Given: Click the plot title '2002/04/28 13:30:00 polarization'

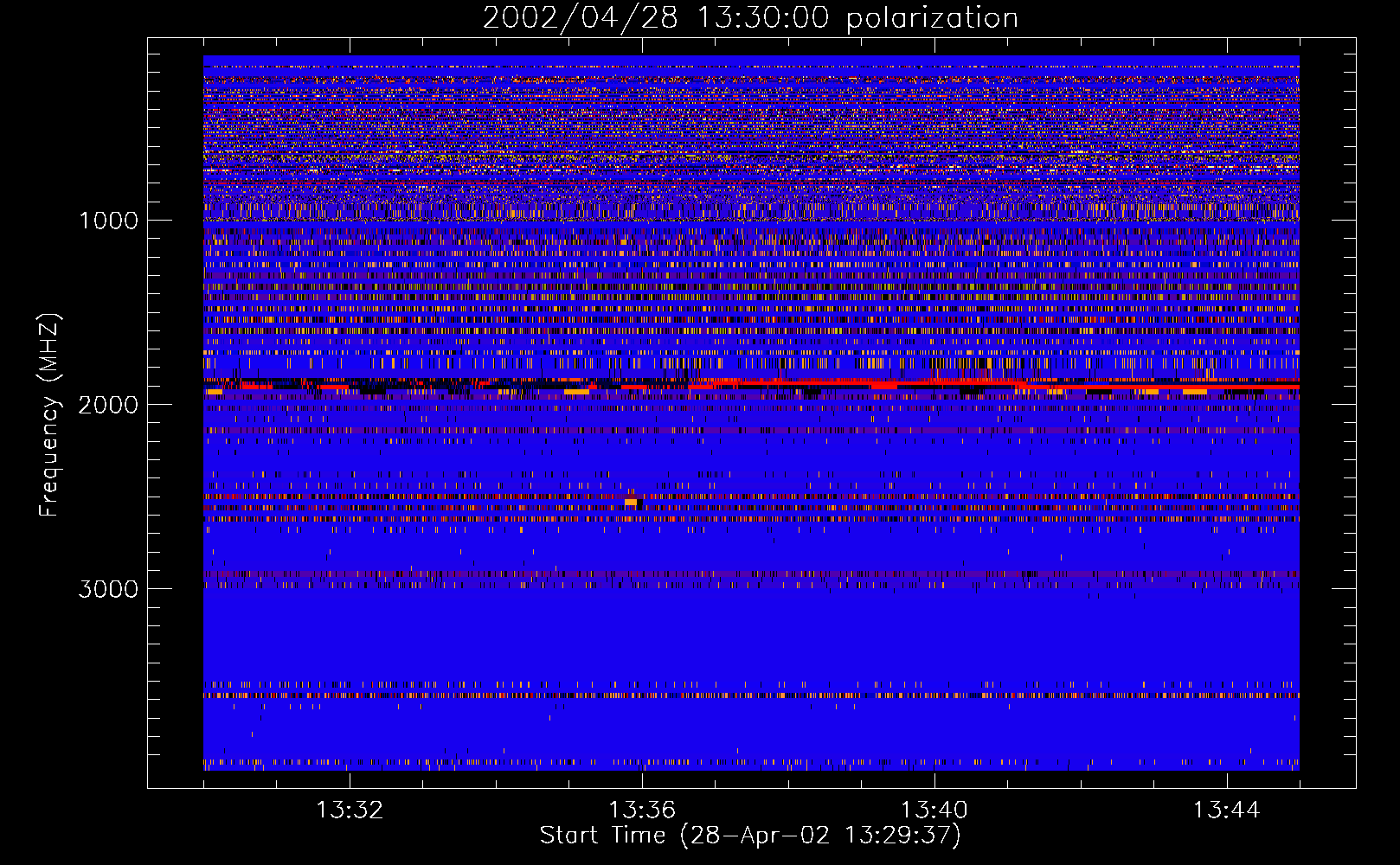Looking at the screenshot, I should 750,18.
